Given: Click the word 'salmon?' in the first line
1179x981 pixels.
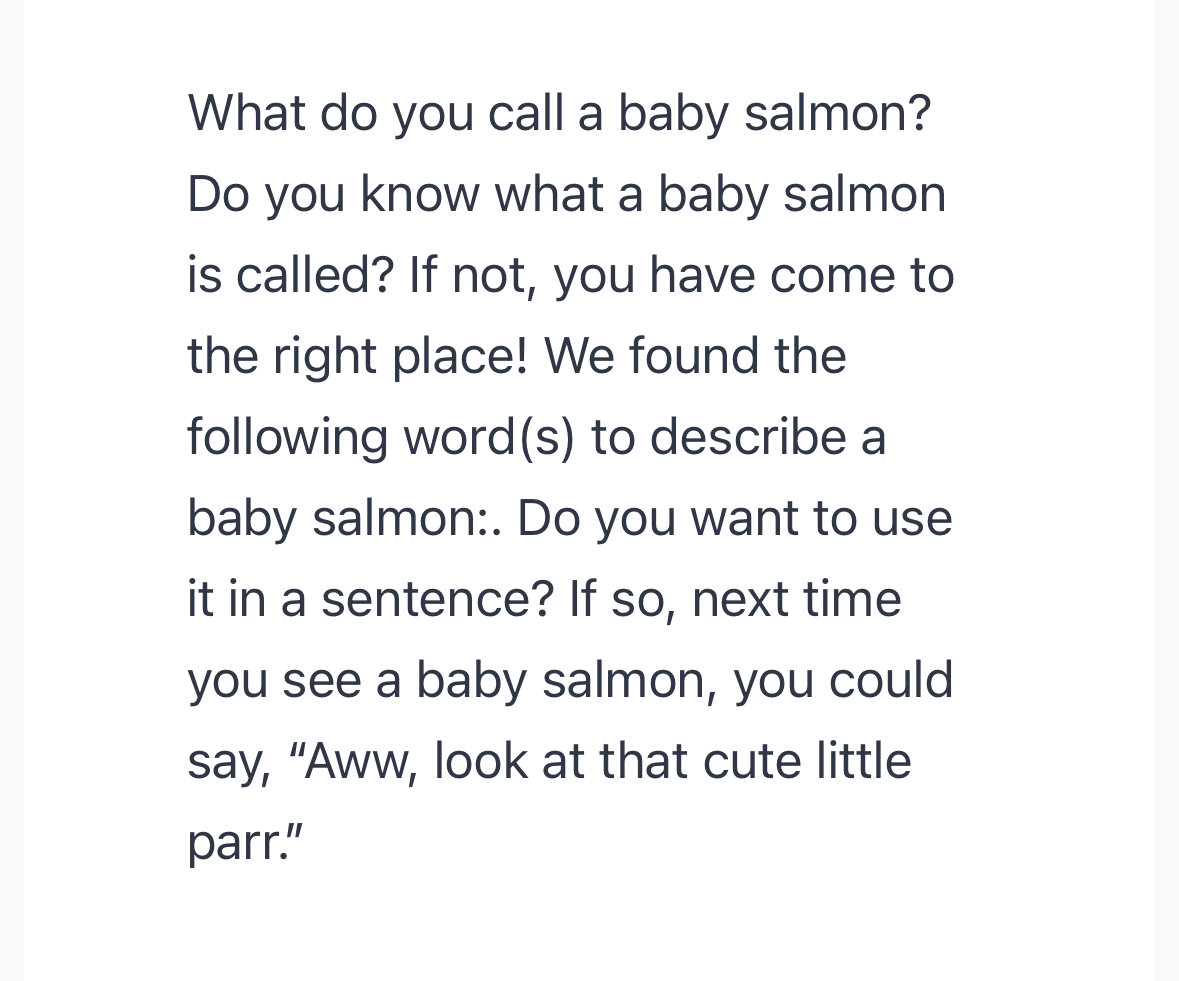Looking at the screenshot, I should tap(838, 113).
